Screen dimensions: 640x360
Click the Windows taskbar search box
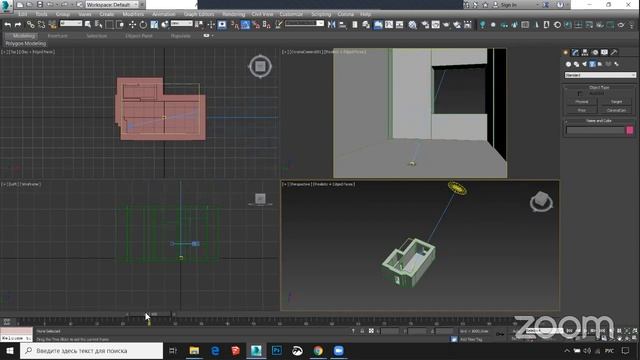tap(91, 351)
